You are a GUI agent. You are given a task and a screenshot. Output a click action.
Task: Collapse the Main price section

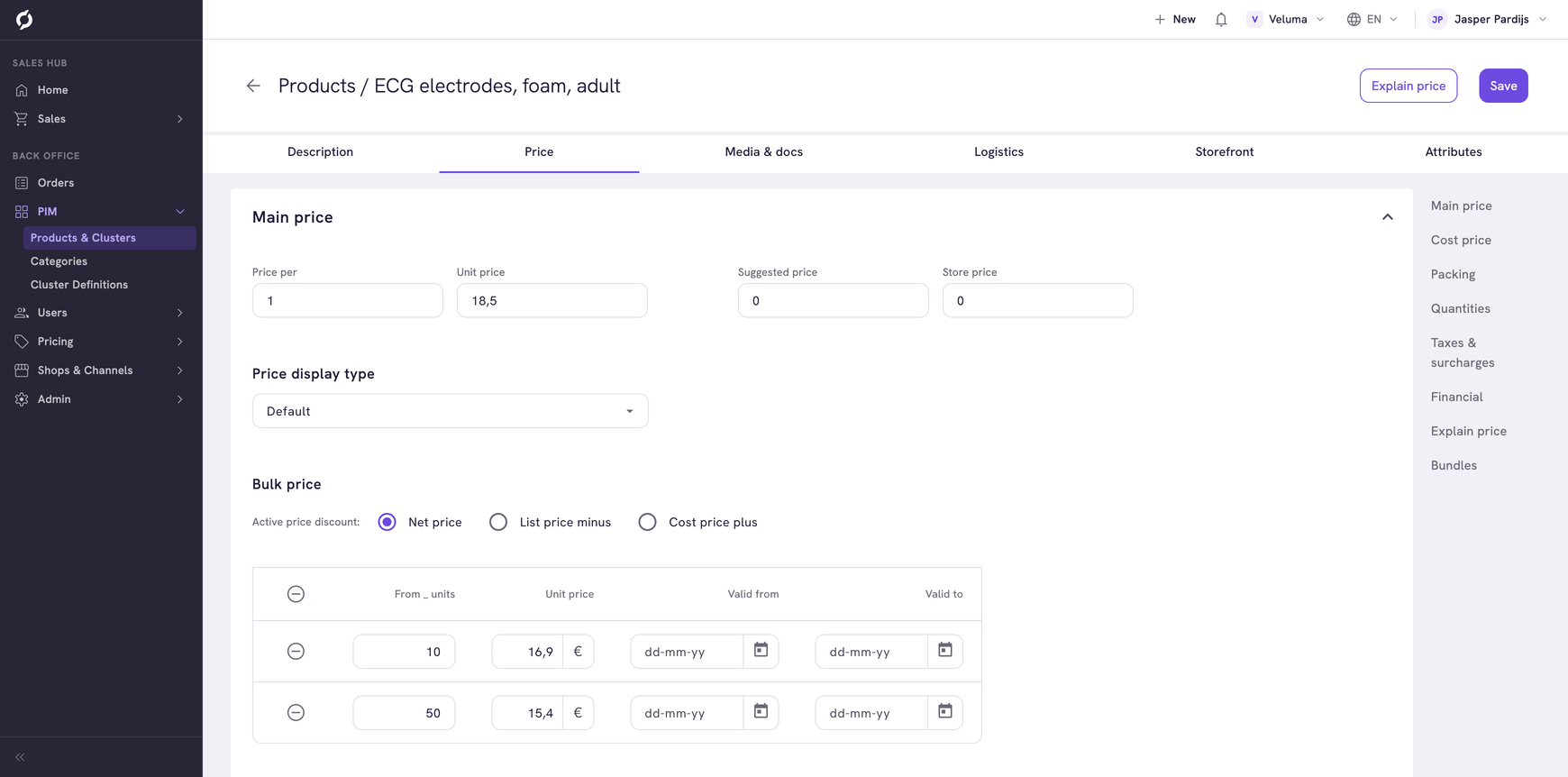[x=1388, y=217]
